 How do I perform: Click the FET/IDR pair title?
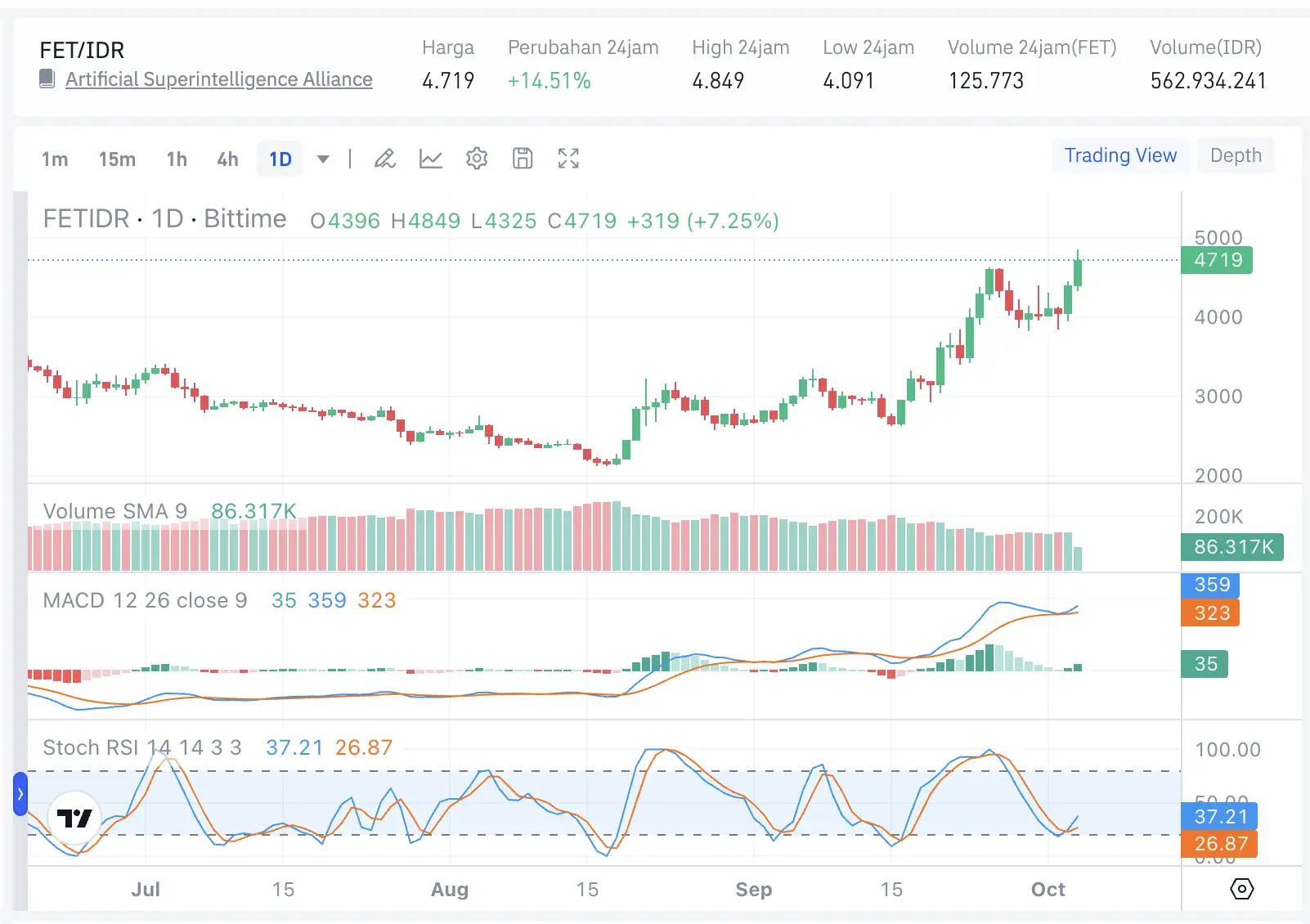82,51
